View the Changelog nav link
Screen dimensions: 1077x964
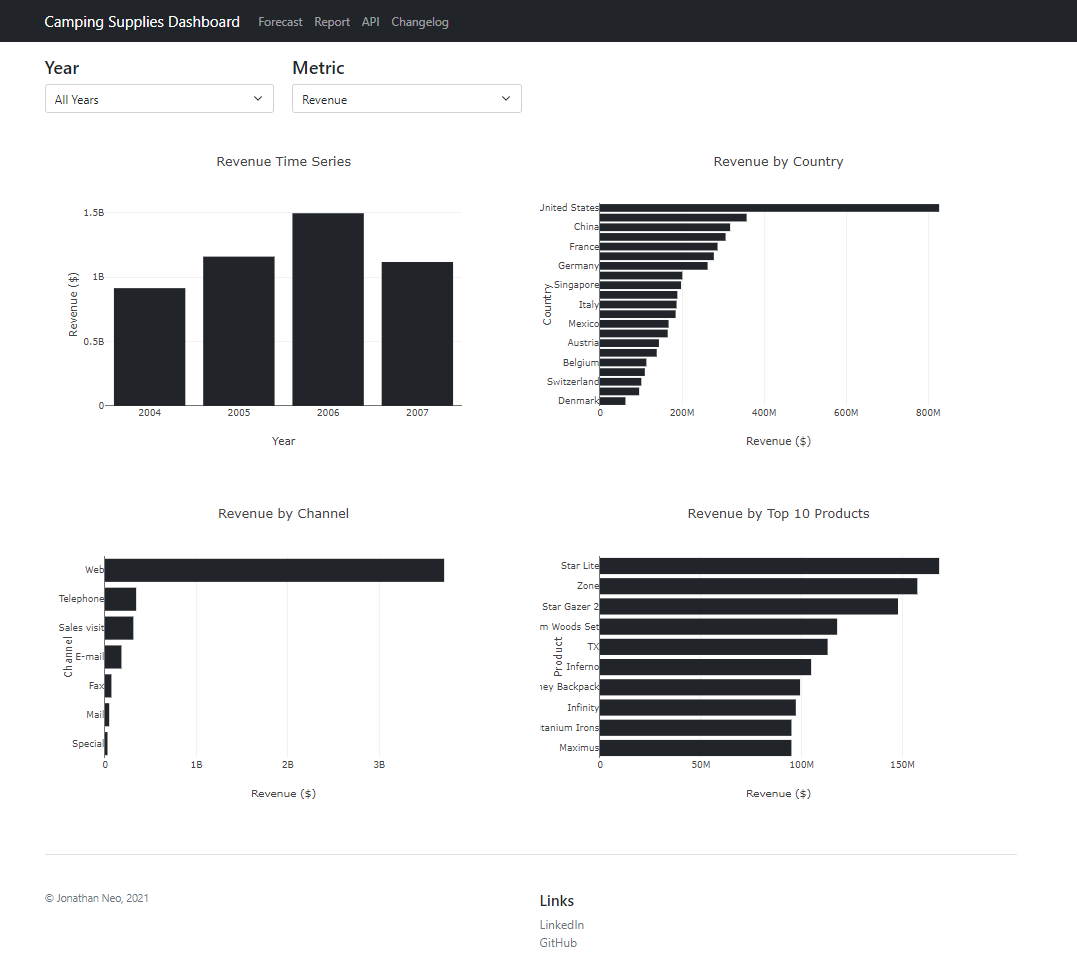pyautogui.click(x=420, y=22)
